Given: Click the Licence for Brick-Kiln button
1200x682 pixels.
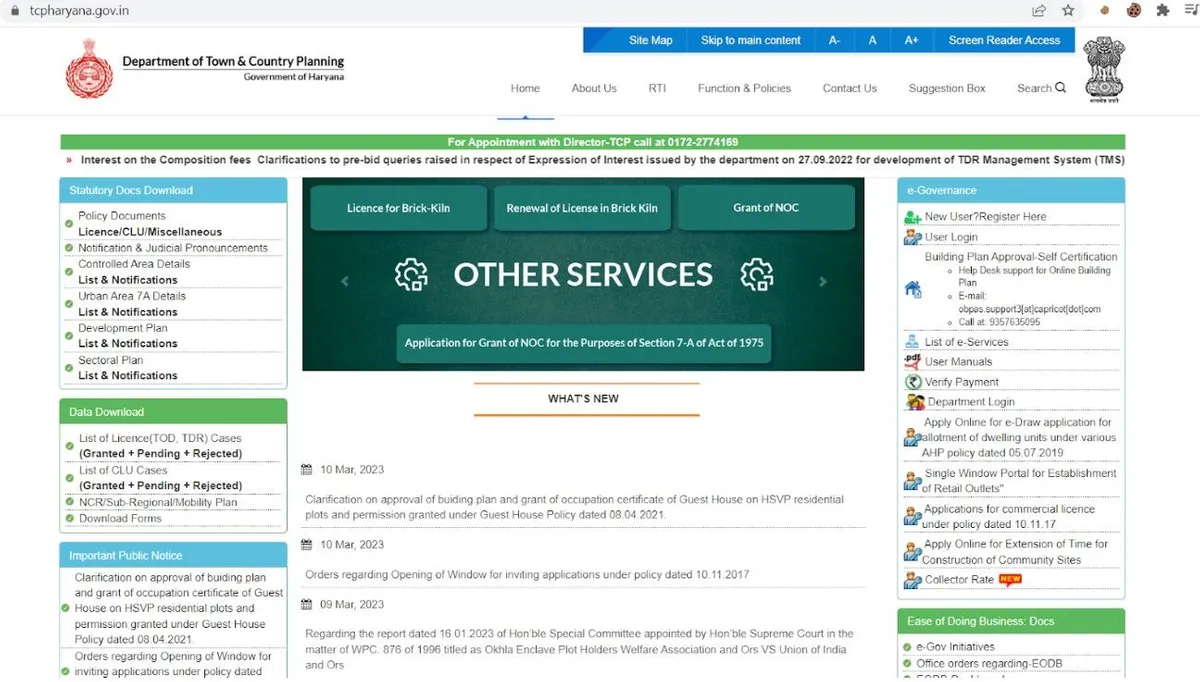Looking at the screenshot, I should (398, 208).
